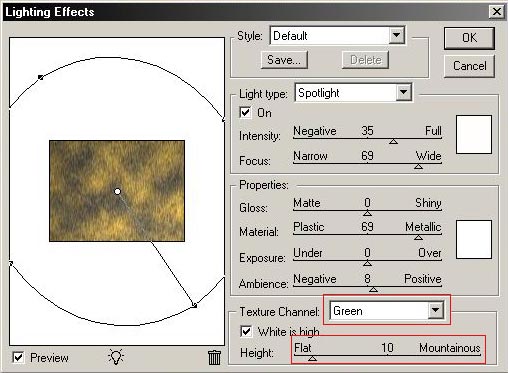Select the light center point in preview
The width and height of the screenshot is (508, 373).
point(117,191)
